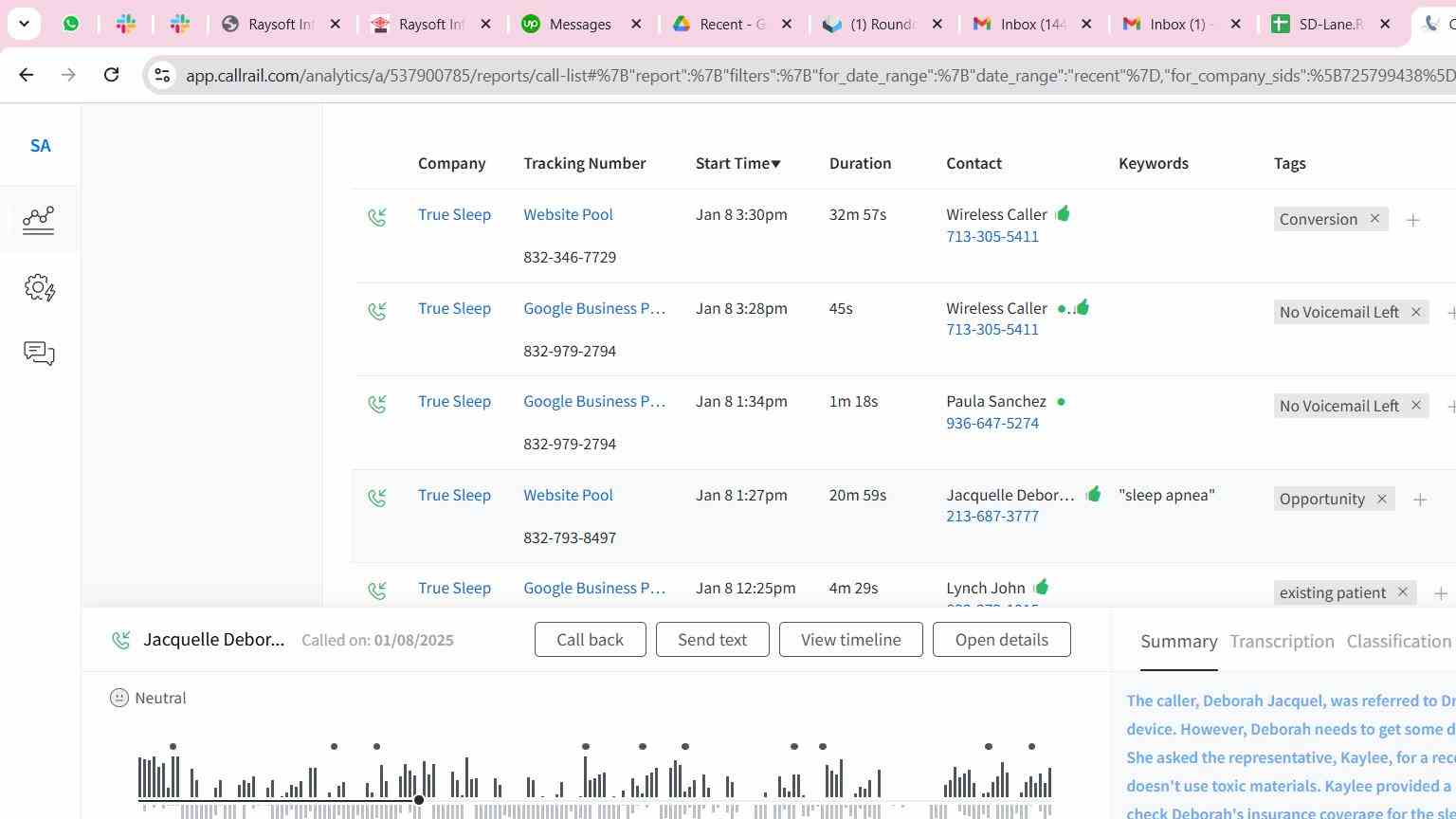Viewport: 1456px width, 819px height.
Task: Open the site information icon in address bar
Action: 162,75
